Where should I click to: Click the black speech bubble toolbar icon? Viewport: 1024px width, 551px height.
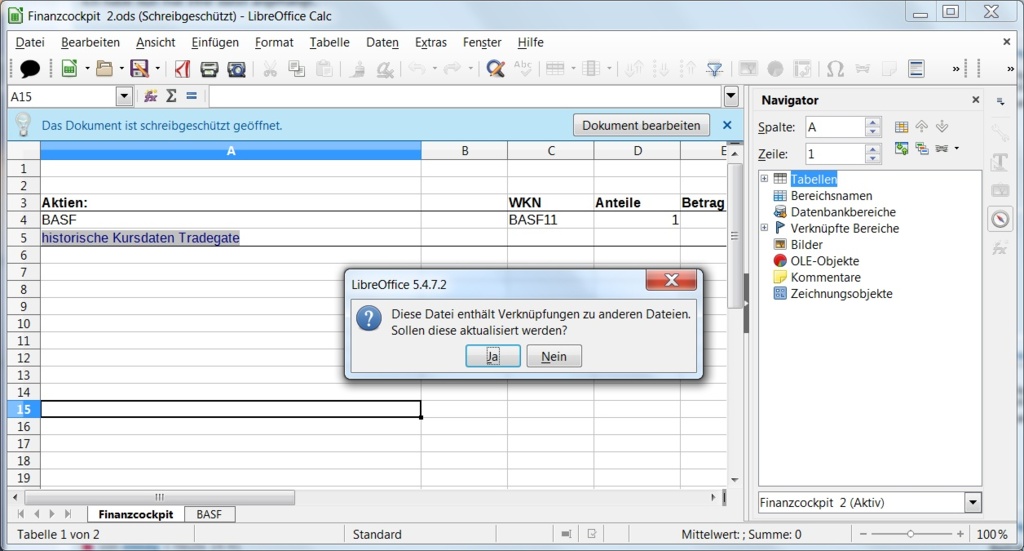30,68
